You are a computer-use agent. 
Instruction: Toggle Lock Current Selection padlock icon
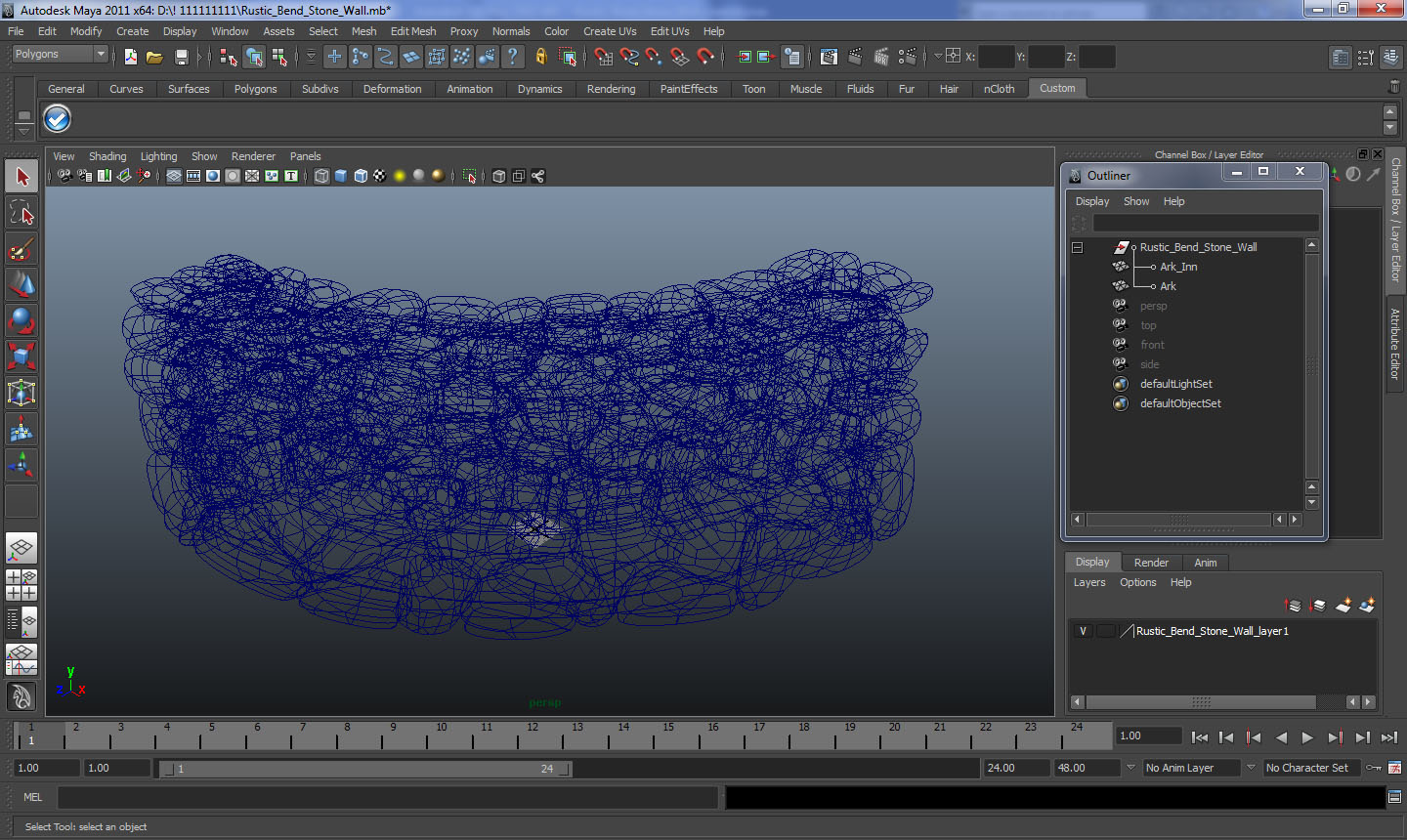tap(540, 57)
